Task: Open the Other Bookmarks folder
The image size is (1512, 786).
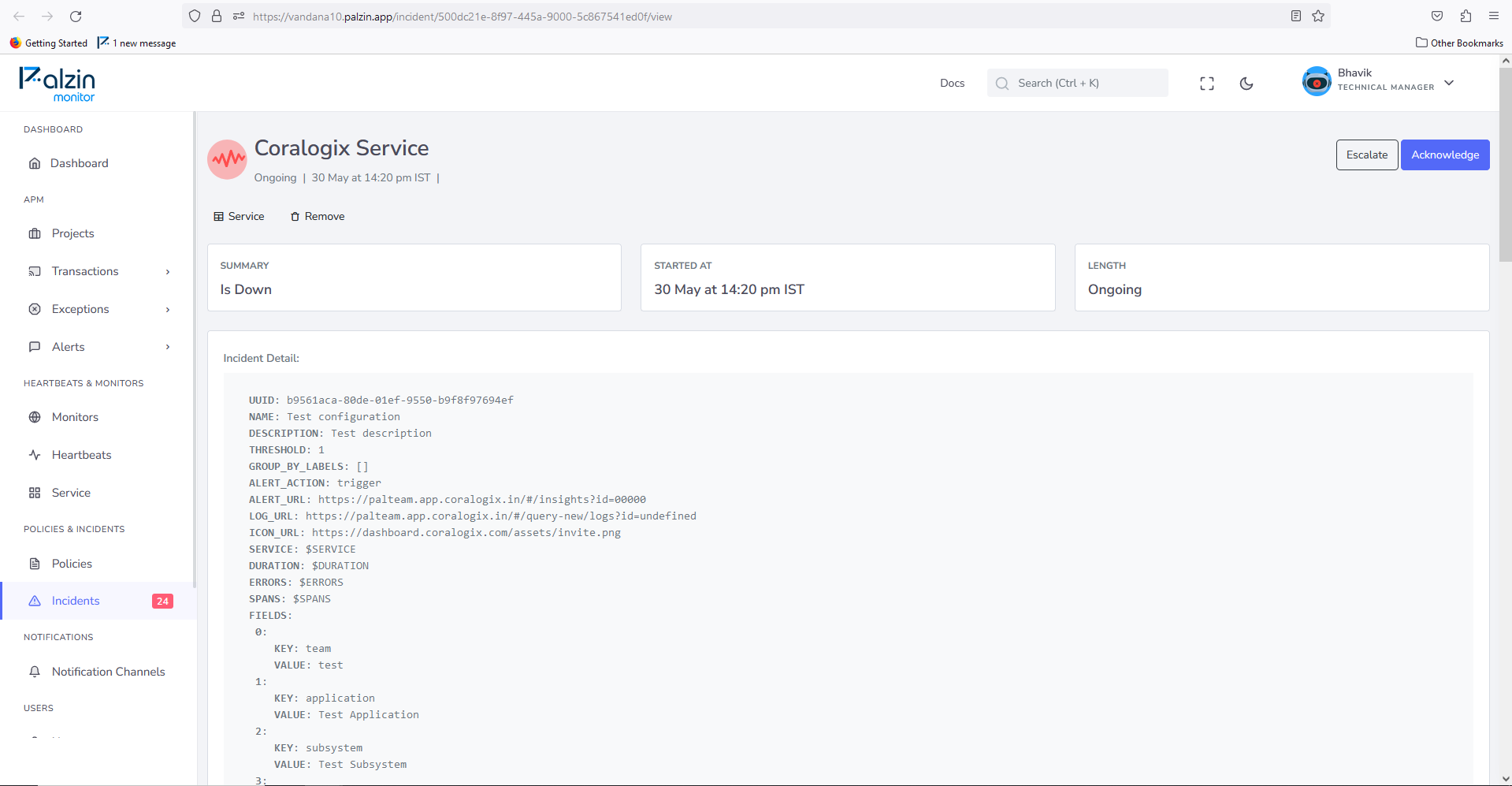Action: coord(1459,43)
